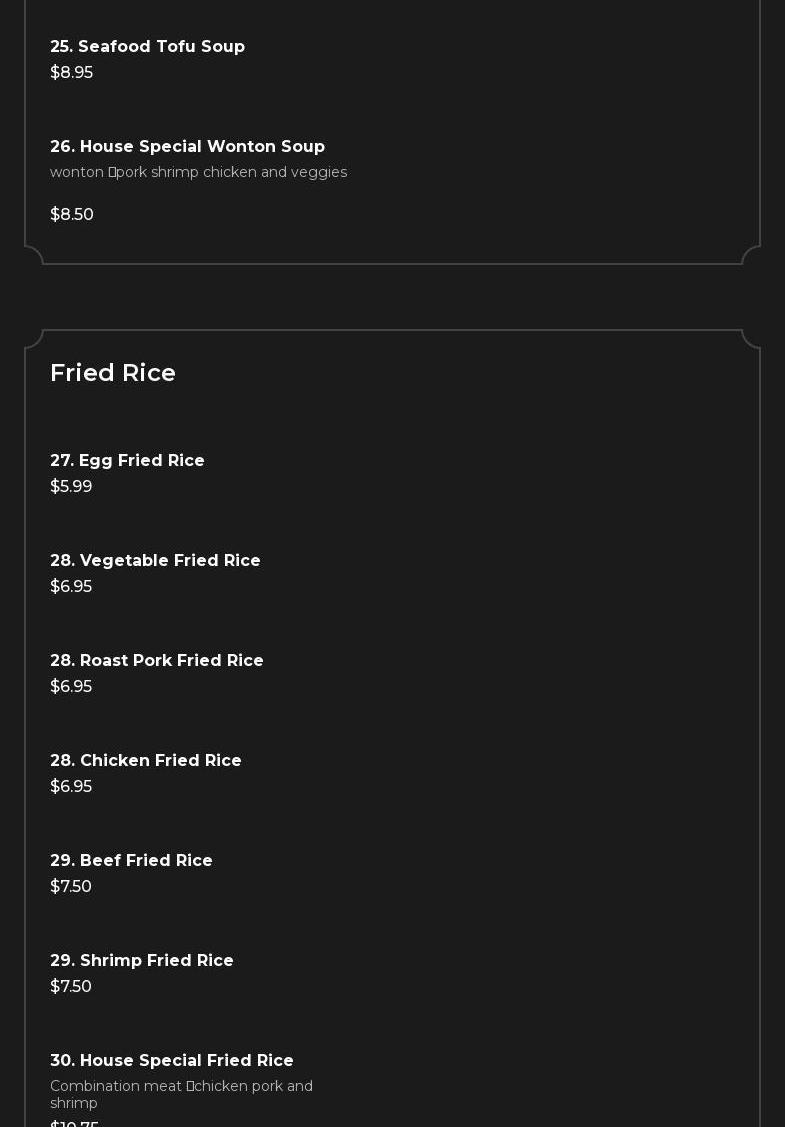This screenshot has width=785, height=1127.
Task: Click the wonton soup ingredients description
Action: coord(198,172)
